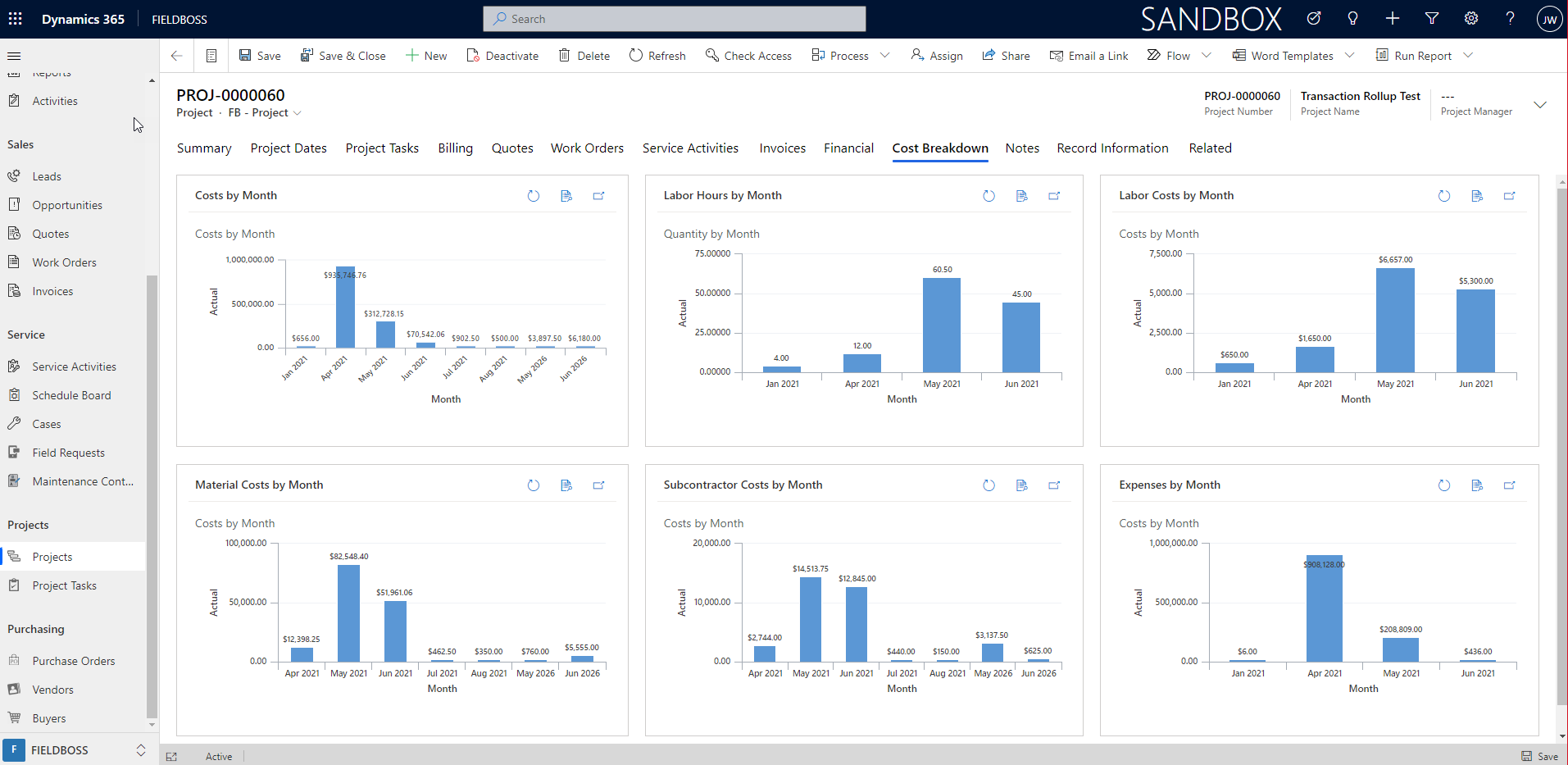Open the Flow dropdown chevron

[x=1207, y=56]
